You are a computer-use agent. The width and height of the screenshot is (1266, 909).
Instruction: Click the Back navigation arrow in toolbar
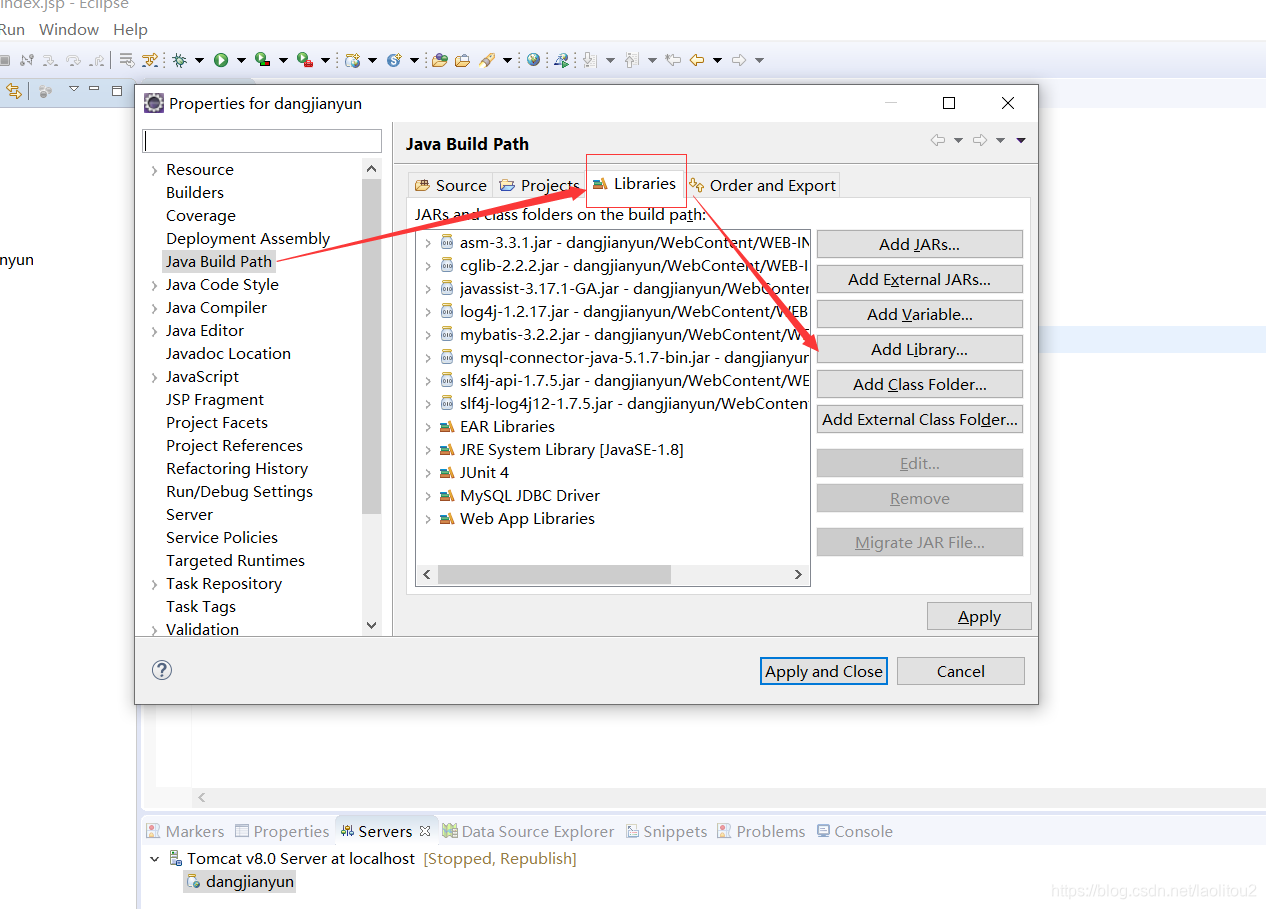tap(697, 60)
